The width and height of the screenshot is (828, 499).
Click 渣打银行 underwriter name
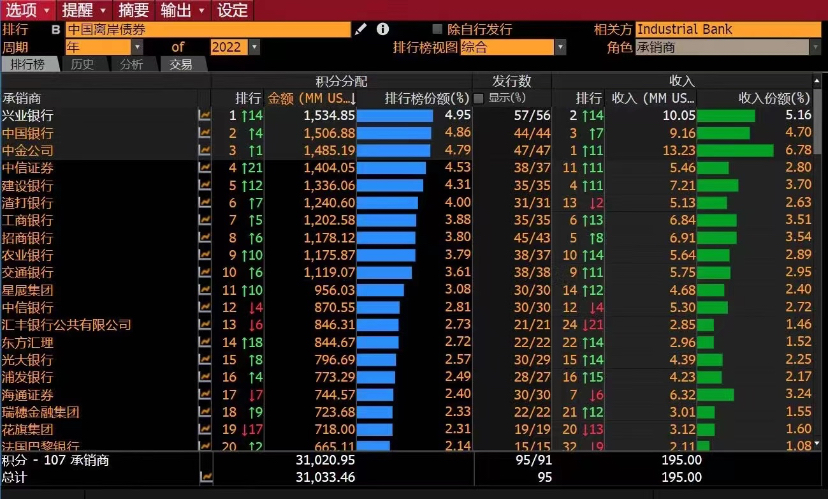point(27,203)
